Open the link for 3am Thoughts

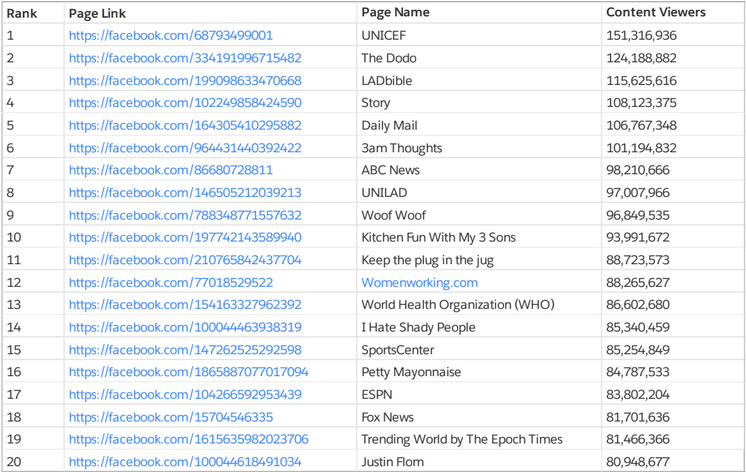(x=184, y=148)
